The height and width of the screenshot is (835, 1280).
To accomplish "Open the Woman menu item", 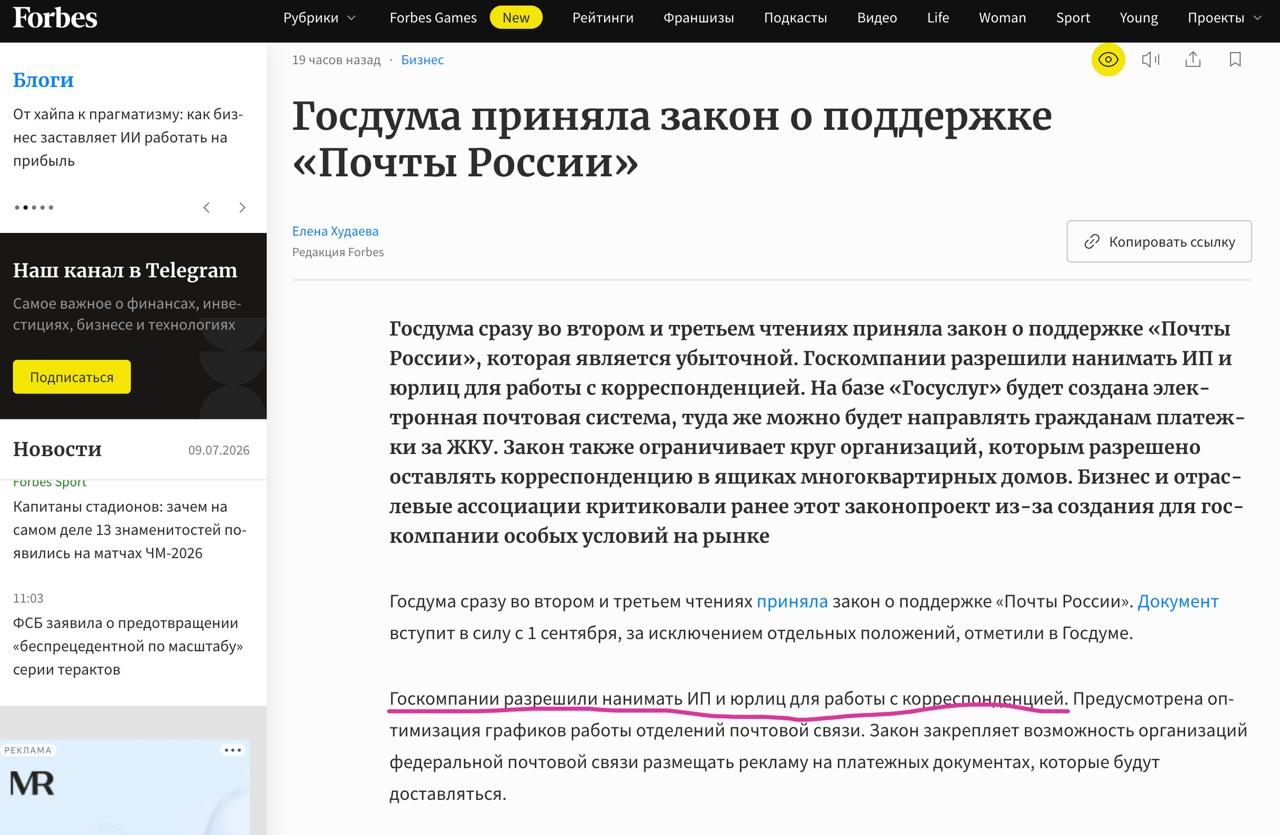I will pyautogui.click(x=1002, y=17).
